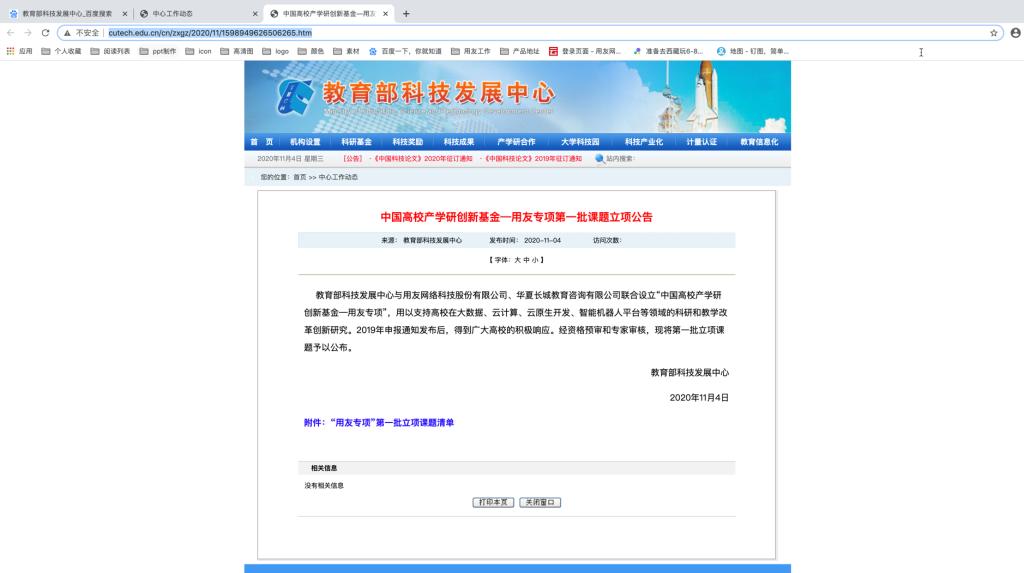
Task: Close the 中国高校产学研创新基金 tab
Action: pos(385,14)
